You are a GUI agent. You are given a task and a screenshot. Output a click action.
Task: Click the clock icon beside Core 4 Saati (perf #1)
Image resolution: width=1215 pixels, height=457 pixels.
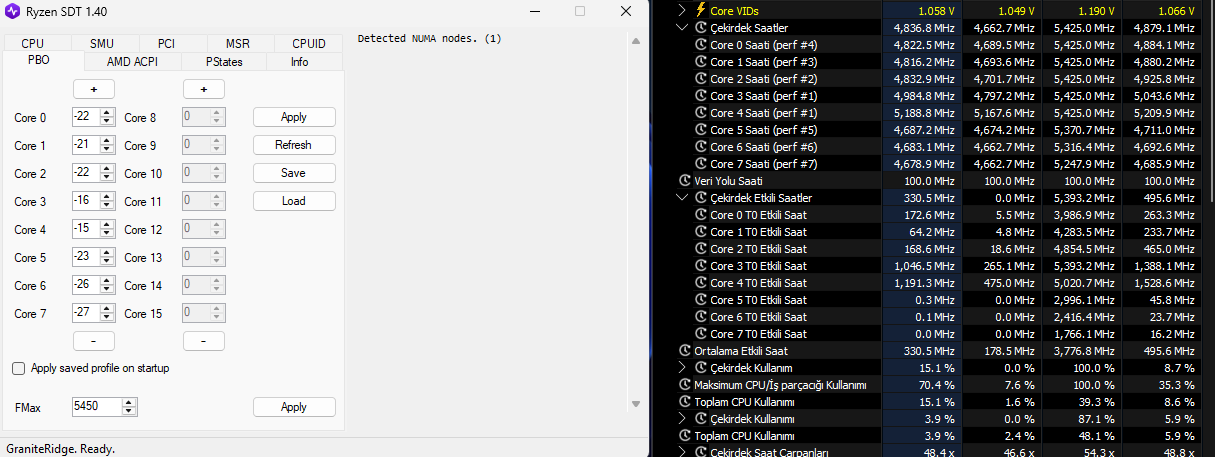700,113
